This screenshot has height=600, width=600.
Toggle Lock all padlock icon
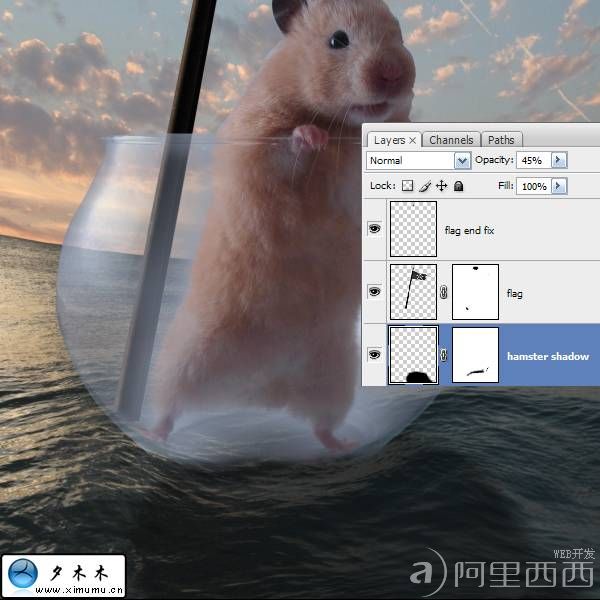tap(458, 186)
